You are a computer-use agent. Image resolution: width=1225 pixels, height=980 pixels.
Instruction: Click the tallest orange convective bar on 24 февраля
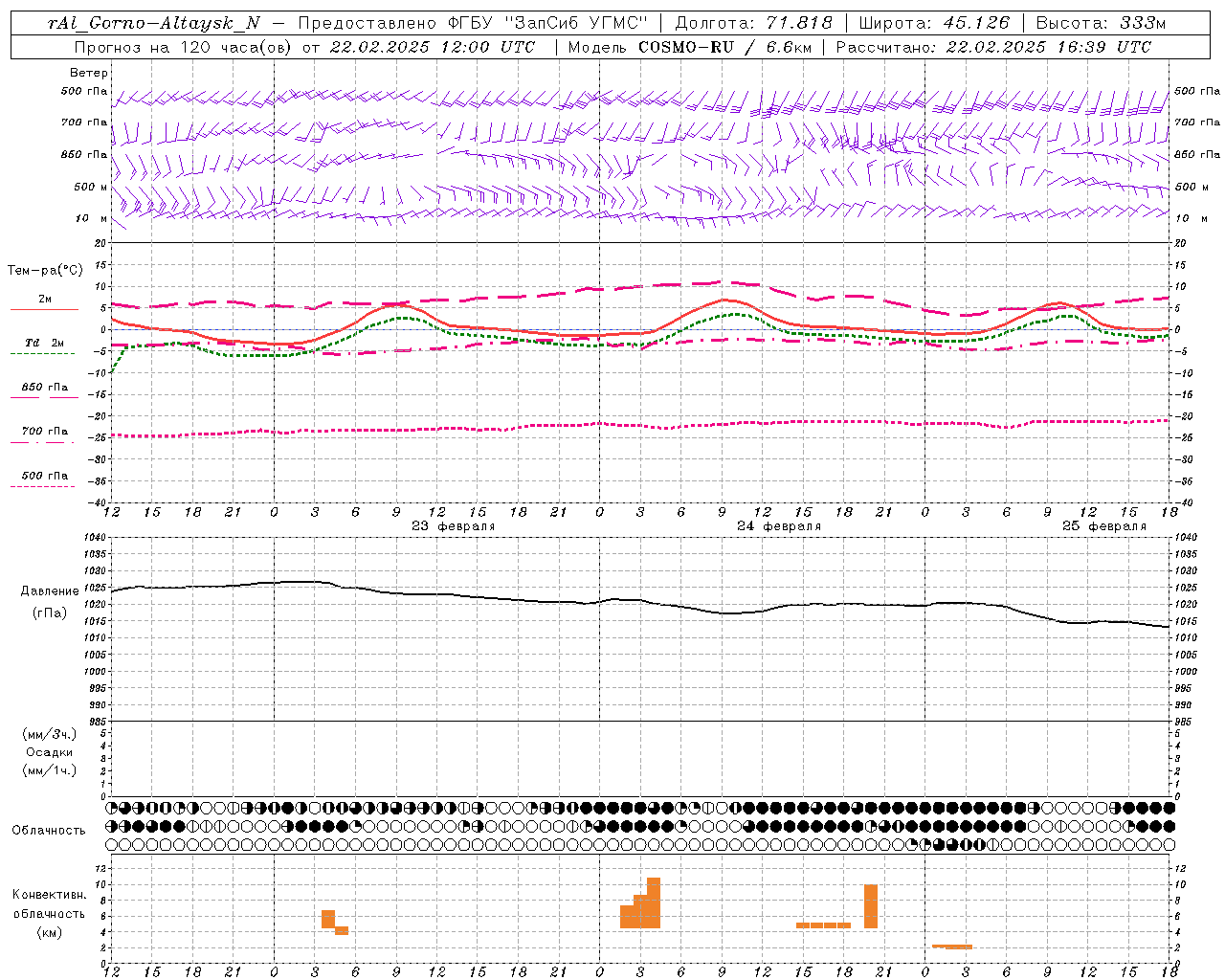coord(654,903)
